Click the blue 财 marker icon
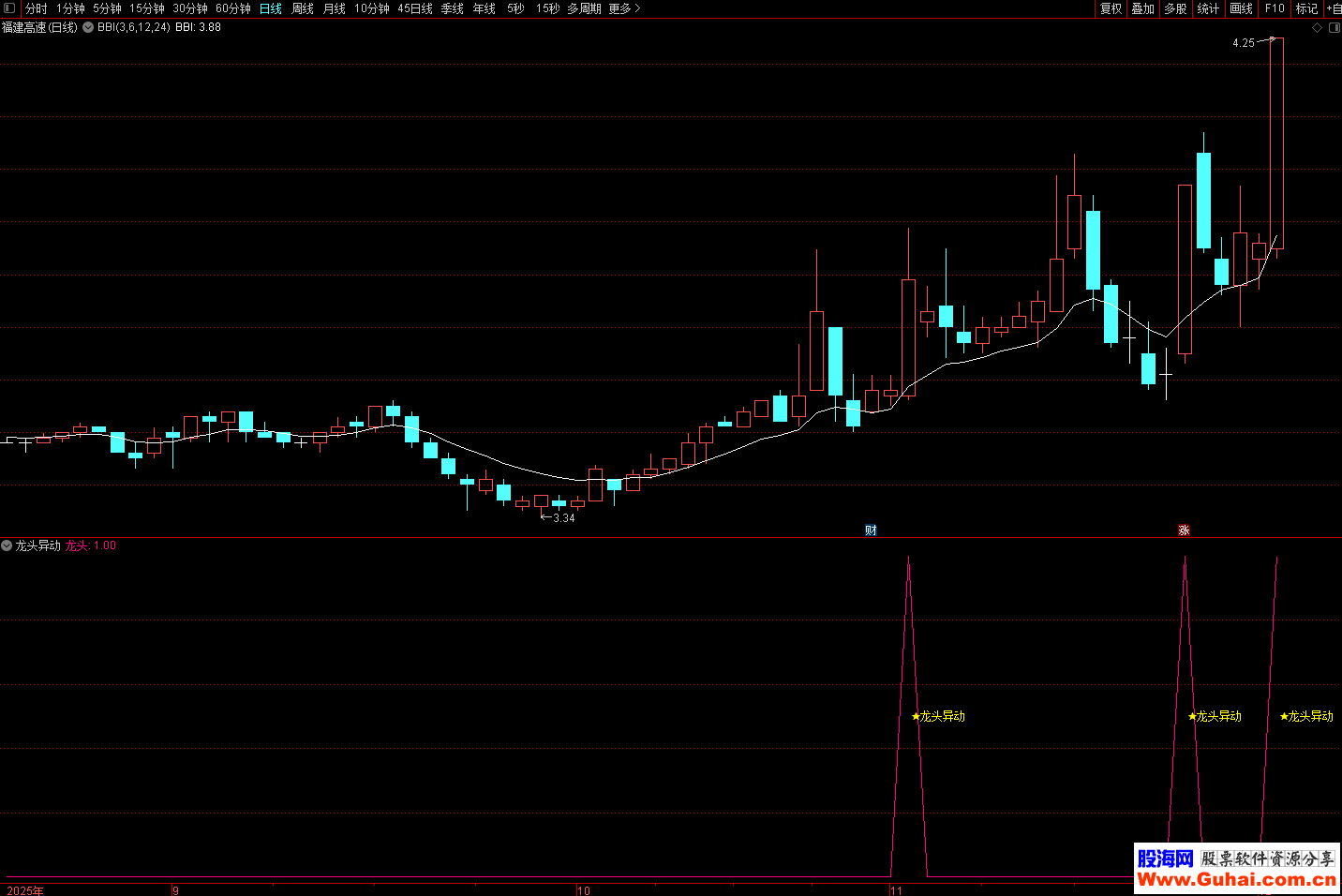The image size is (1342, 896). (x=871, y=530)
